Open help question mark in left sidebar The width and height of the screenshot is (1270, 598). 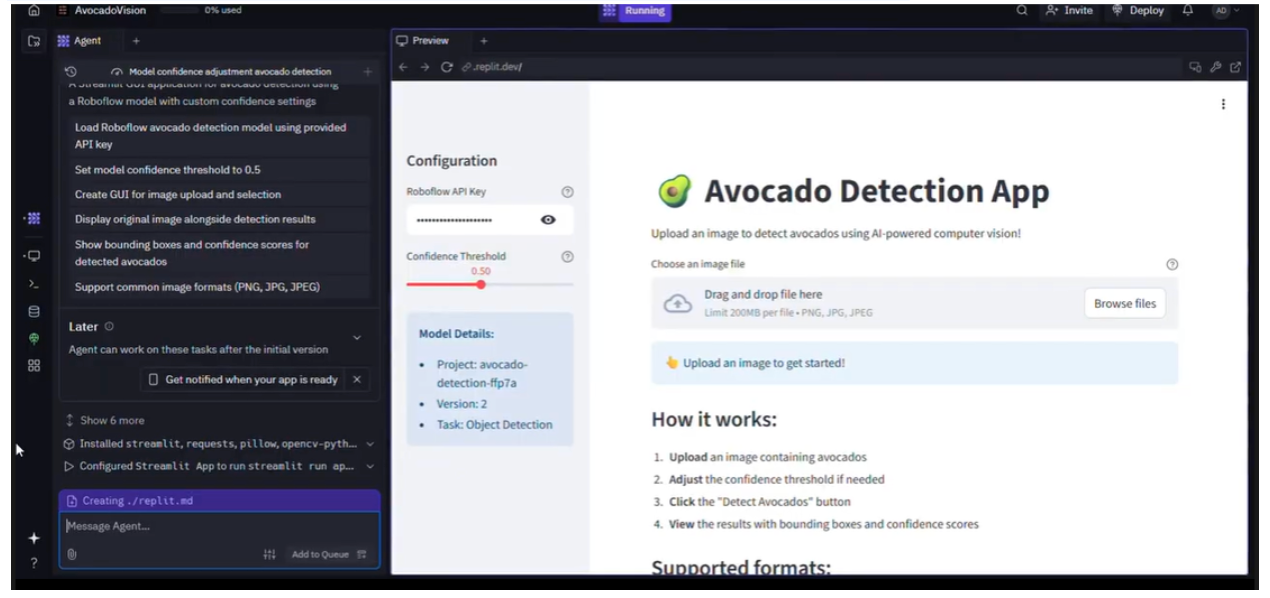pyautogui.click(x=34, y=563)
